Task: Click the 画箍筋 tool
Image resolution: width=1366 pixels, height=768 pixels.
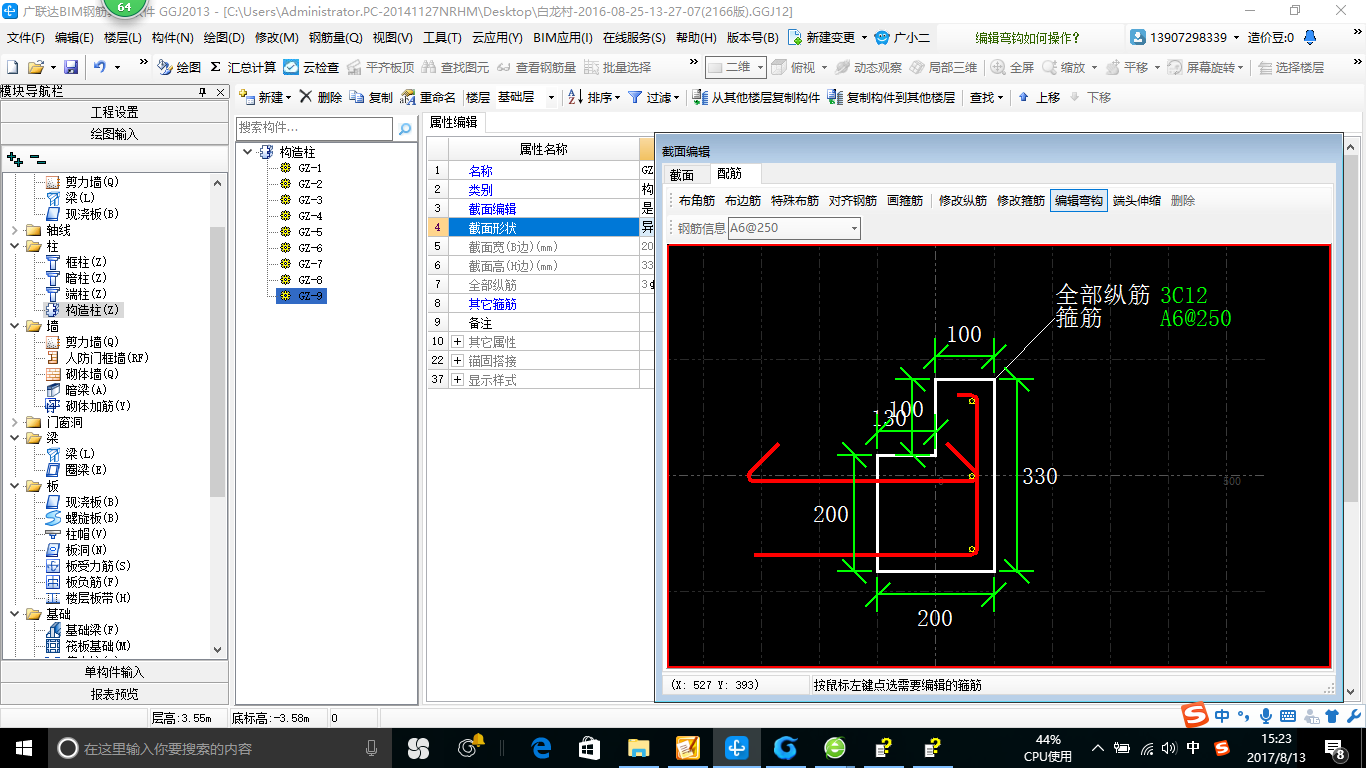Action: (905, 201)
